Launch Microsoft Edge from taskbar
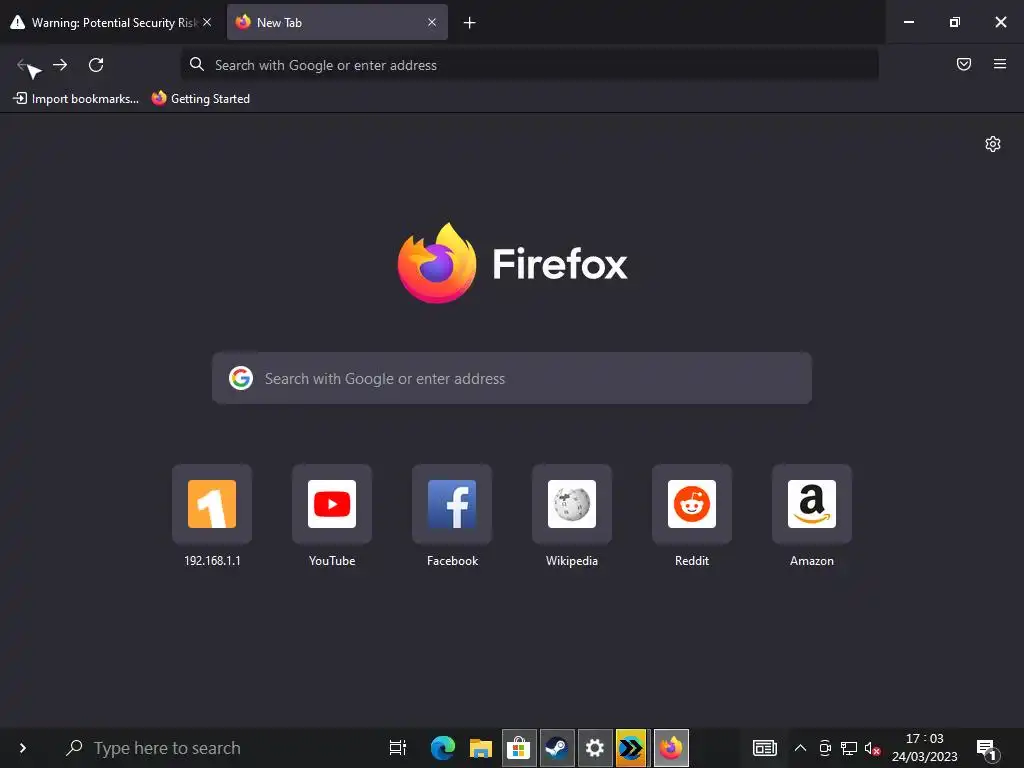1024x768 pixels. pos(442,748)
